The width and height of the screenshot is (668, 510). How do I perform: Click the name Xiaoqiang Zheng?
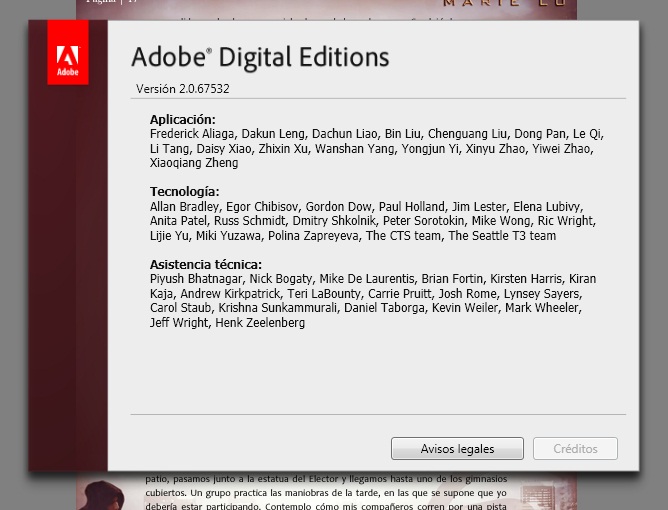click(194, 163)
